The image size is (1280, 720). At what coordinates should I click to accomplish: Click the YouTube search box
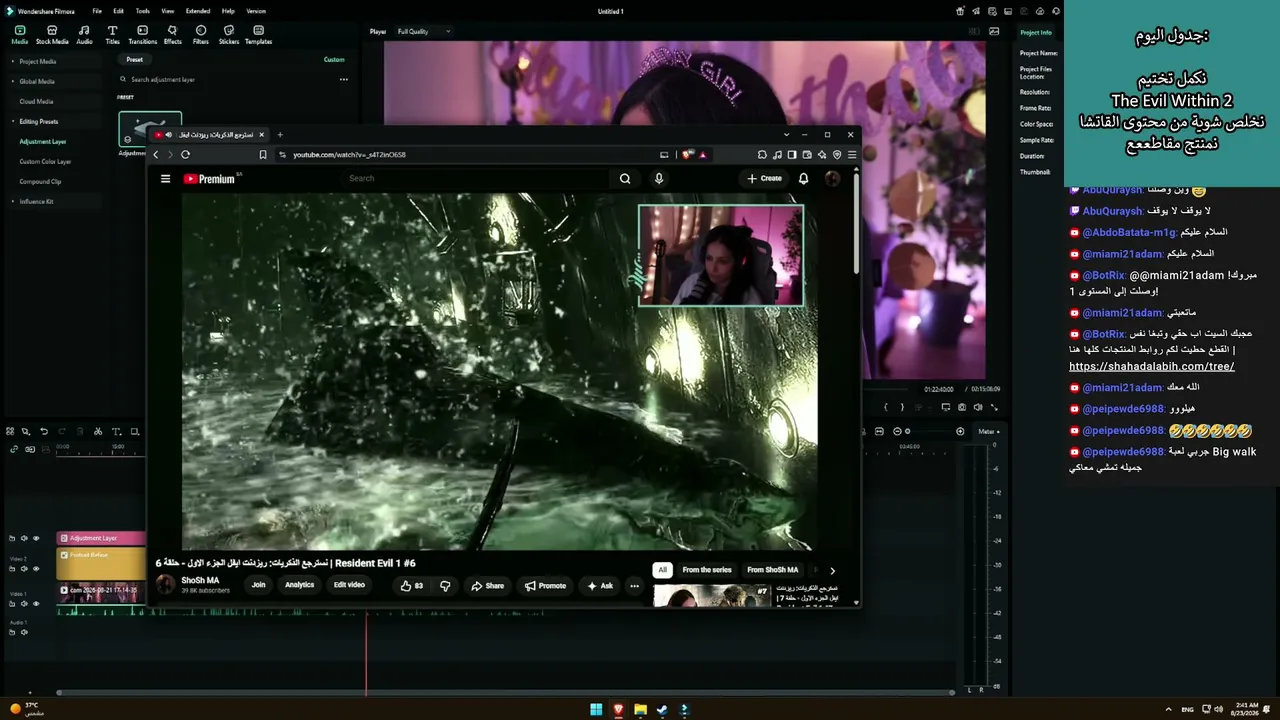tap(475, 179)
